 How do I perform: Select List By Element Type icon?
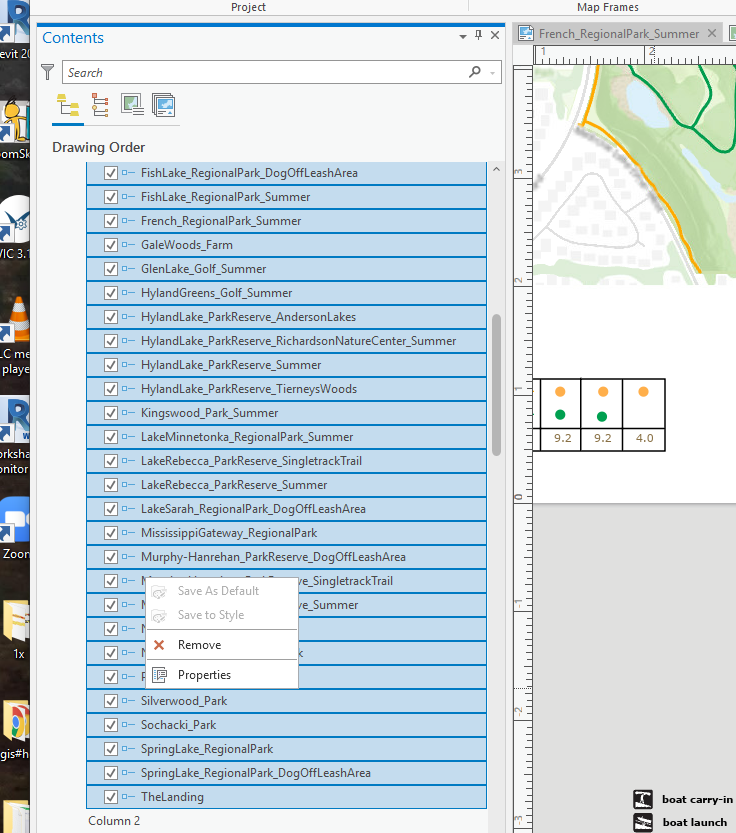pyautogui.click(x=100, y=105)
